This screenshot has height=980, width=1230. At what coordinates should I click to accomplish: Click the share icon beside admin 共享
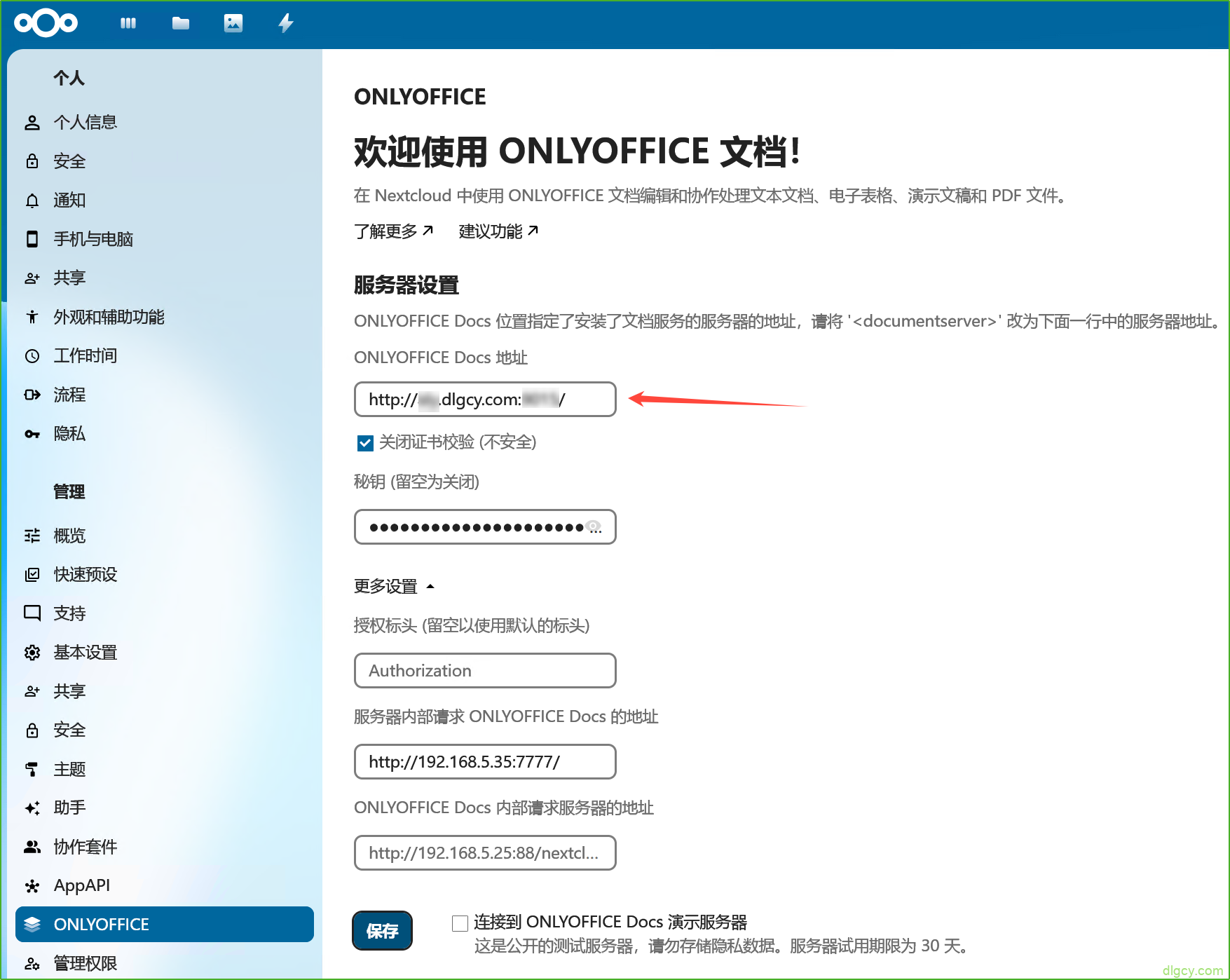[x=32, y=692]
